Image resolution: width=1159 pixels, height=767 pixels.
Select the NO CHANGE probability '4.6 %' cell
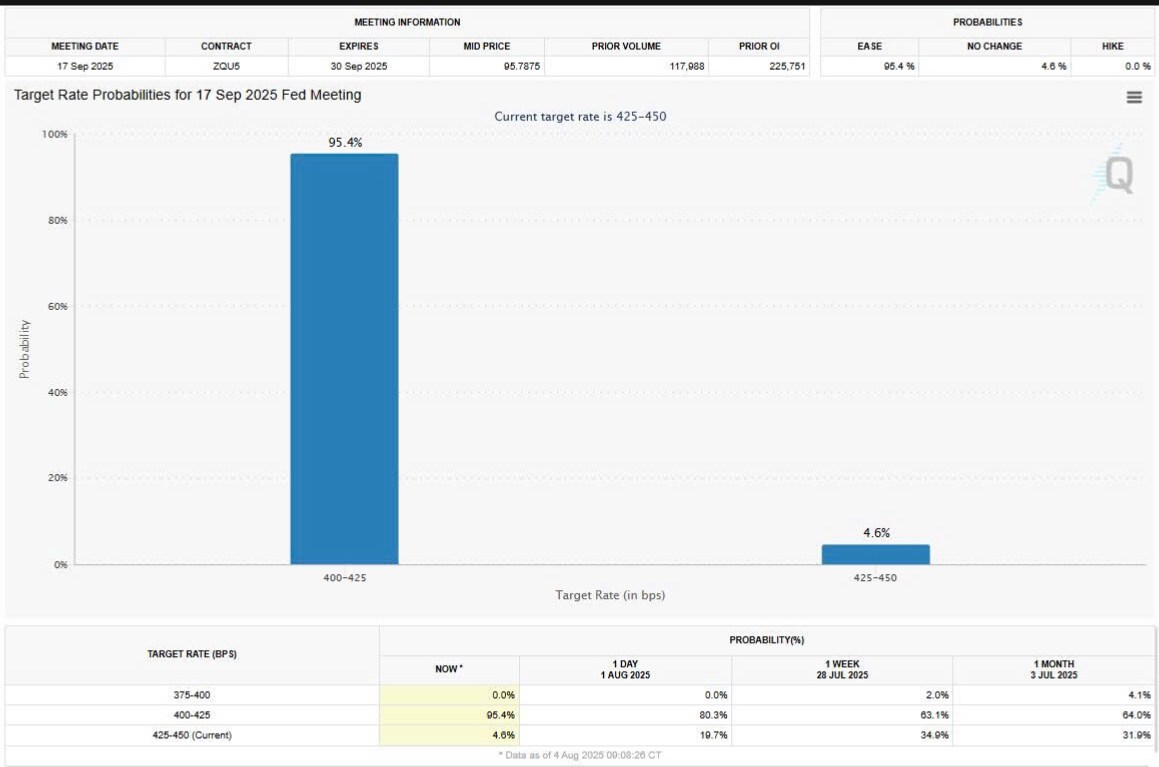point(995,66)
